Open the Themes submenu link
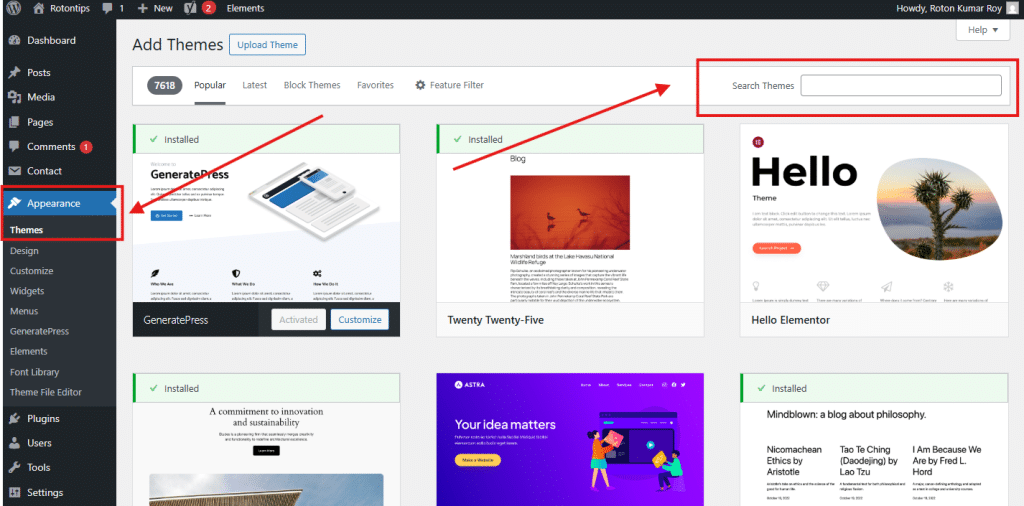 (27, 230)
